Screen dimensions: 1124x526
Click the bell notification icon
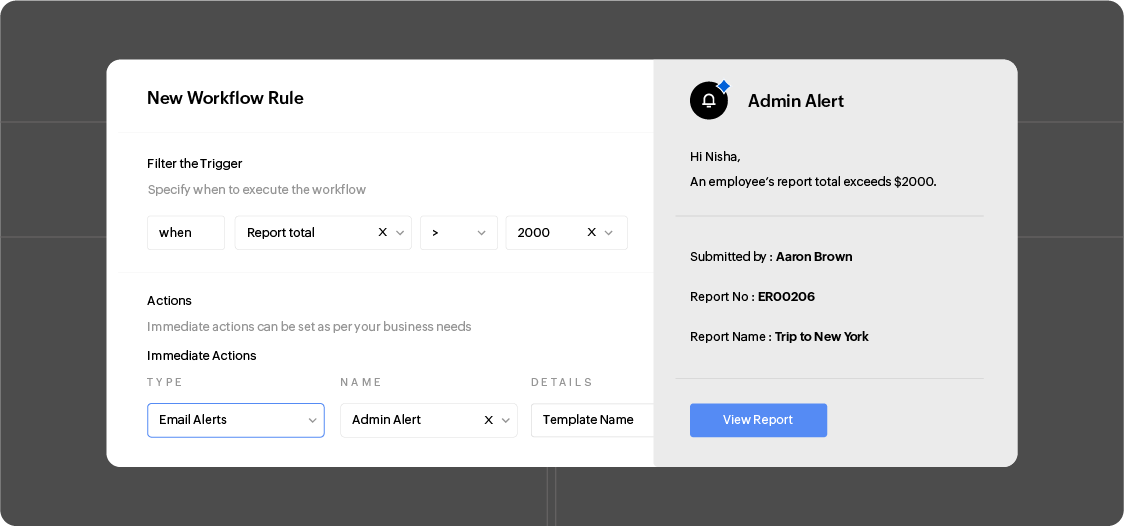708,101
